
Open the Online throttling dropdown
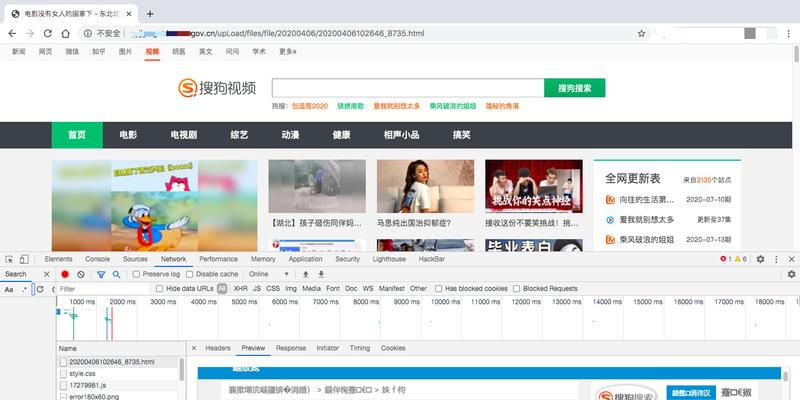(268, 274)
